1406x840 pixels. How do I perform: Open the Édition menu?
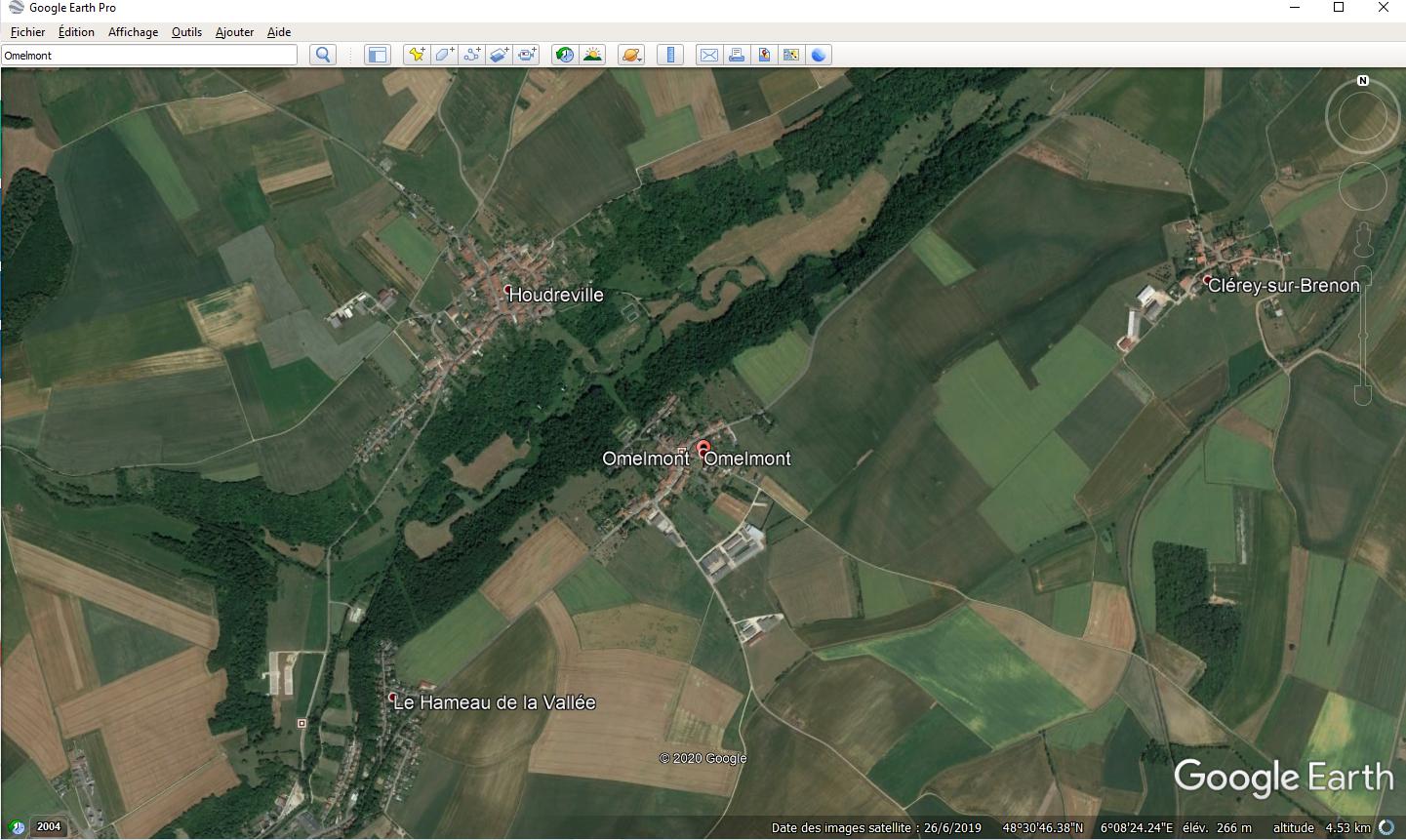click(x=76, y=32)
